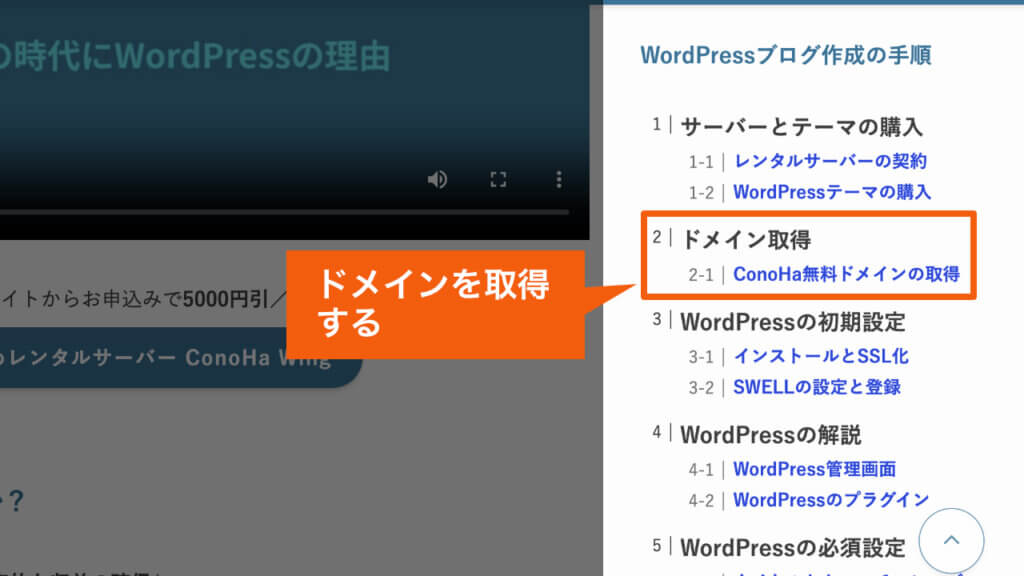This screenshot has height=576, width=1024.
Task: Open the WordPressテーマの購入 link
Action: point(832,192)
